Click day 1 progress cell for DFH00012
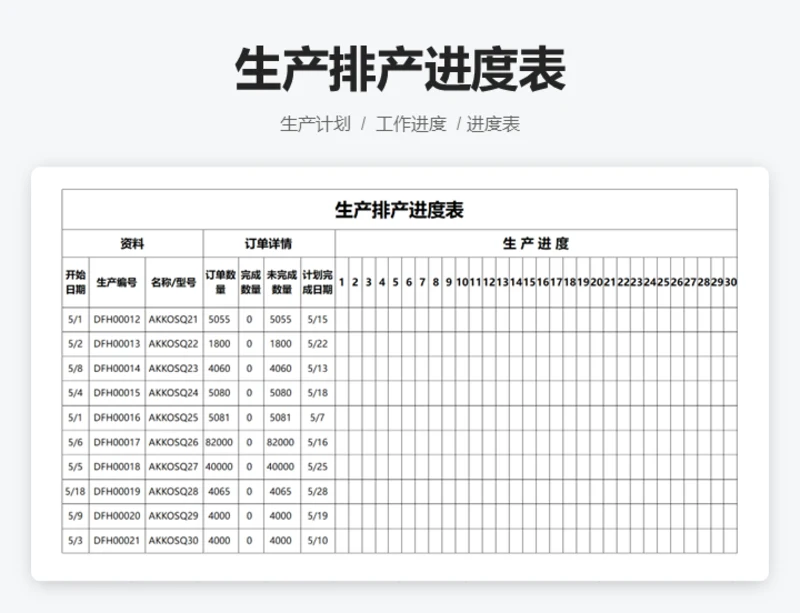This screenshot has width=800, height=613. 342,320
